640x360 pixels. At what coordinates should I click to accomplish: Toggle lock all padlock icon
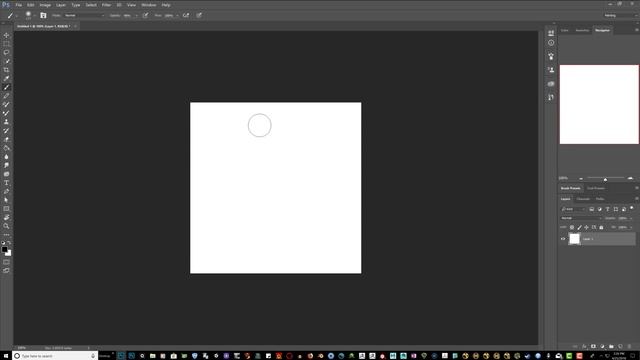point(601,227)
